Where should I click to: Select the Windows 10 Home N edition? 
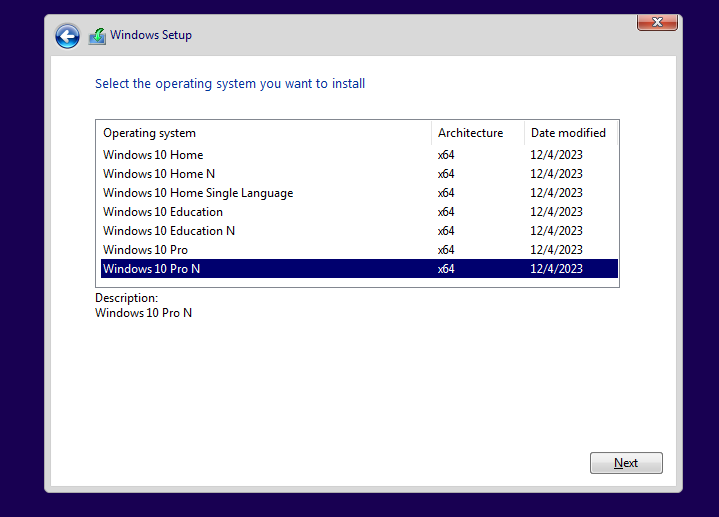point(159,174)
